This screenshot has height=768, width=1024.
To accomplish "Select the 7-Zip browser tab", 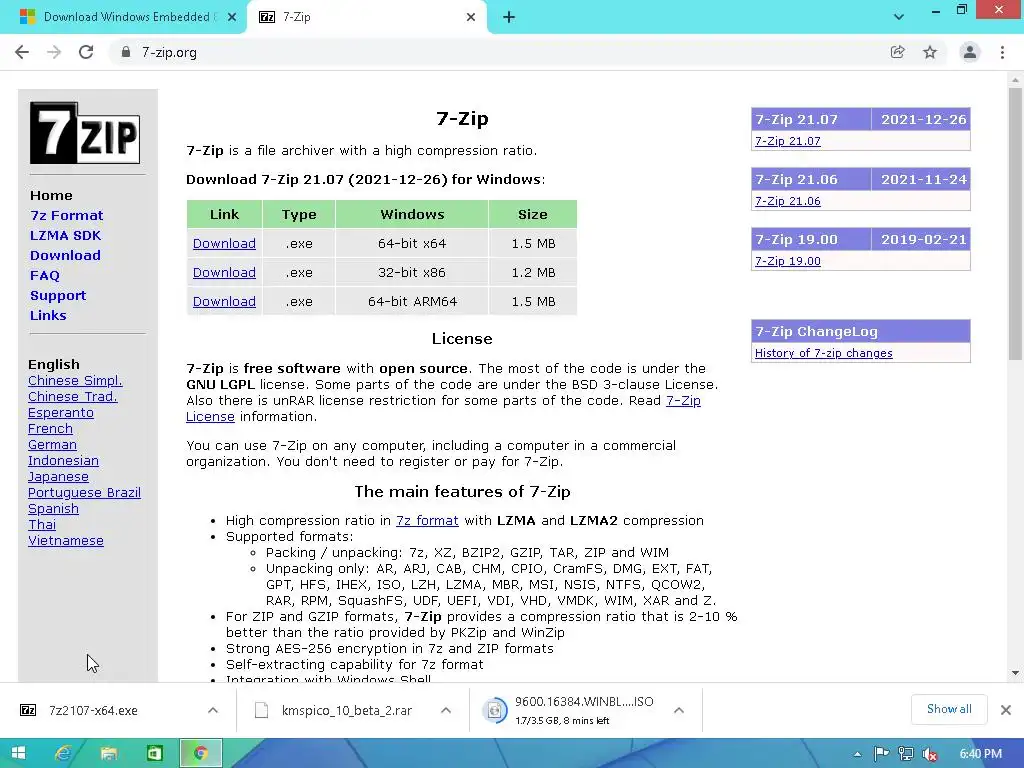I will [x=366, y=17].
